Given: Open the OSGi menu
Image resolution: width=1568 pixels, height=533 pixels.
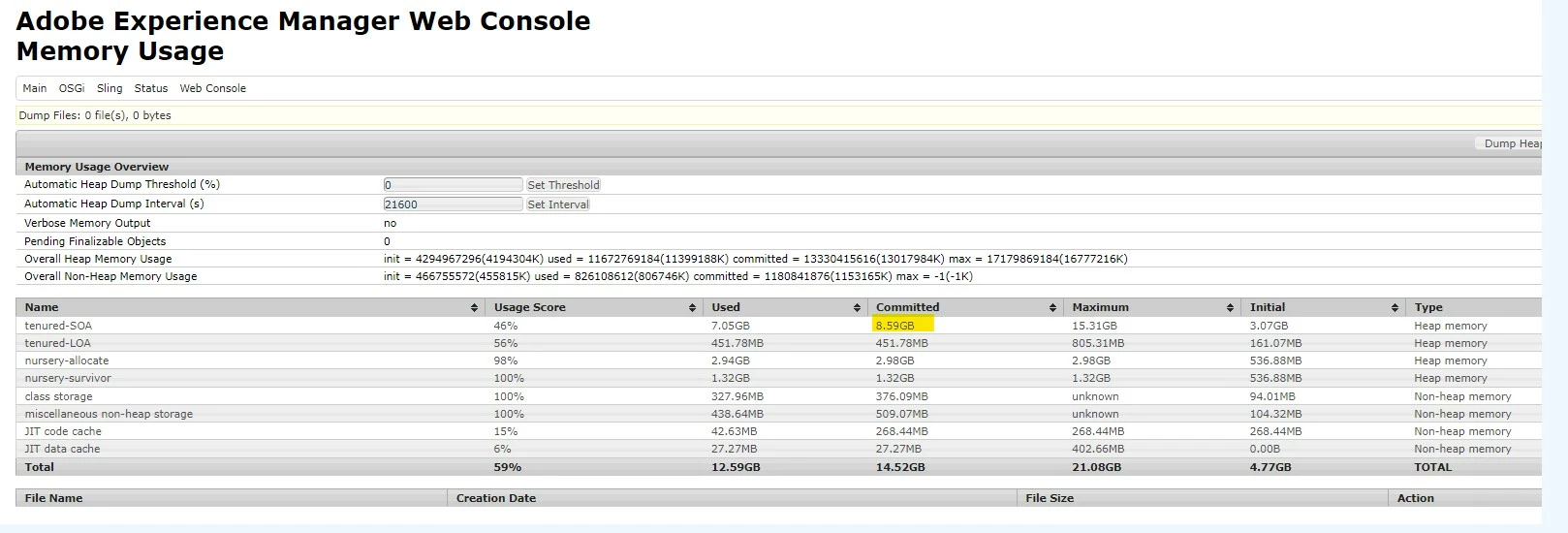Looking at the screenshot, I should (x=72, y=88).
